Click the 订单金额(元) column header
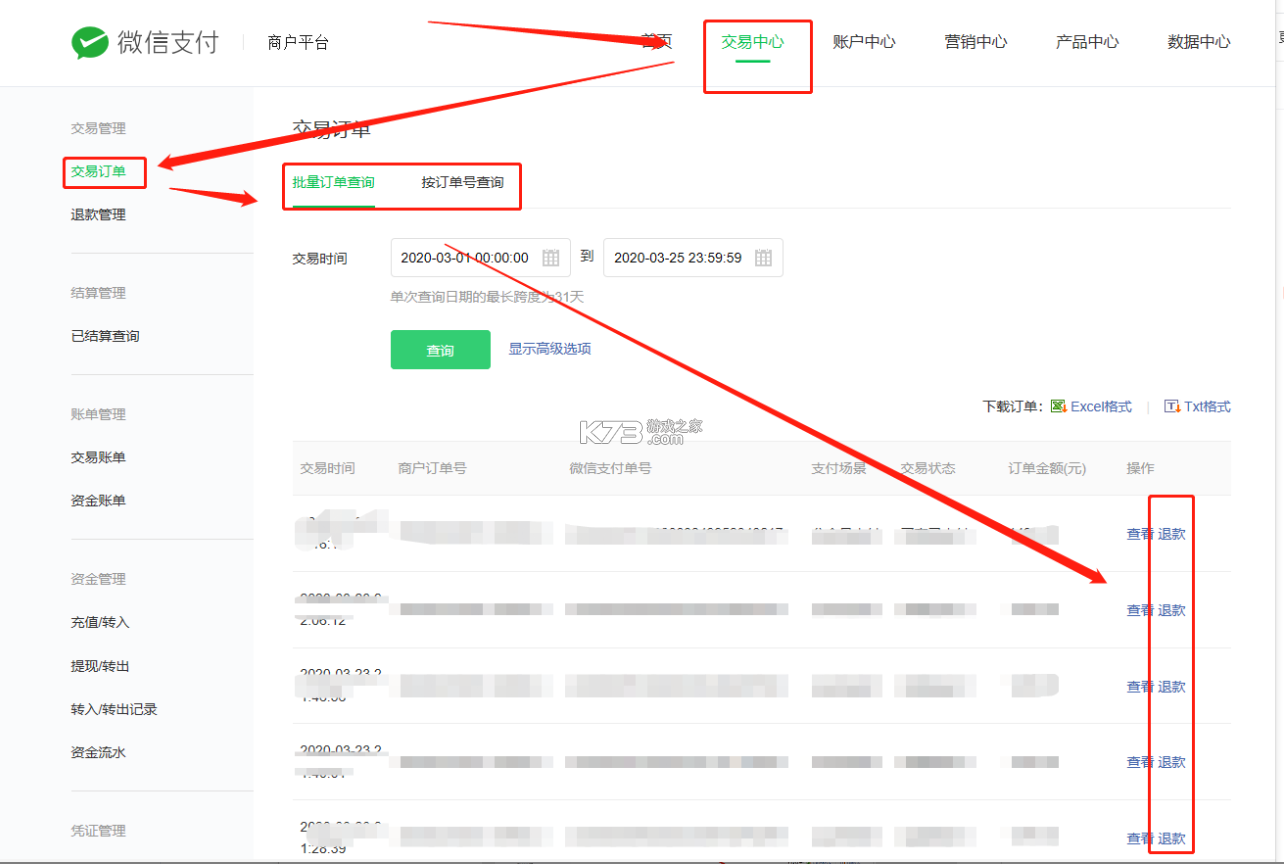The image size is (1284, 864). pos(1047,468)
